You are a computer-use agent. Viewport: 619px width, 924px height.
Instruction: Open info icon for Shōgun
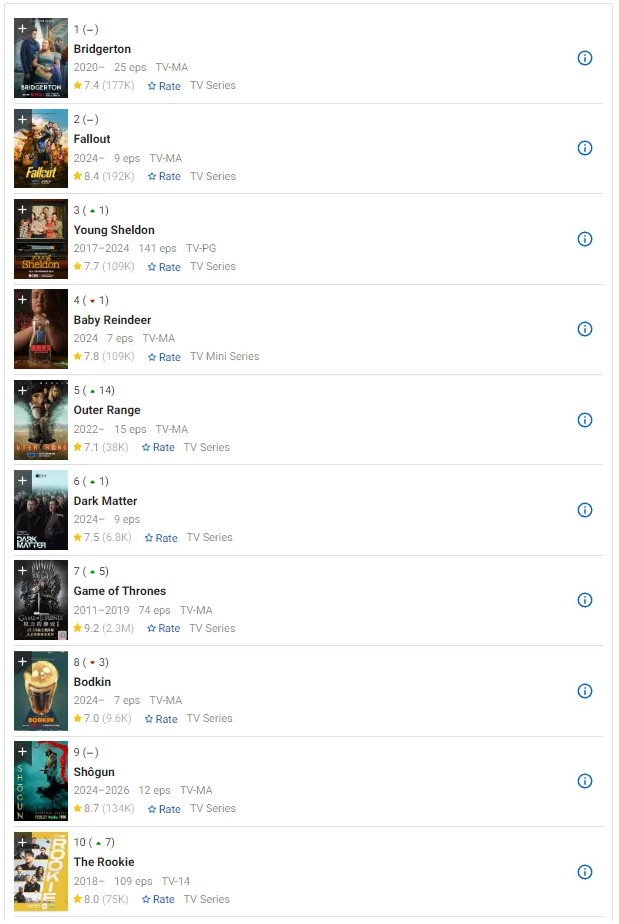click(584, 781)
